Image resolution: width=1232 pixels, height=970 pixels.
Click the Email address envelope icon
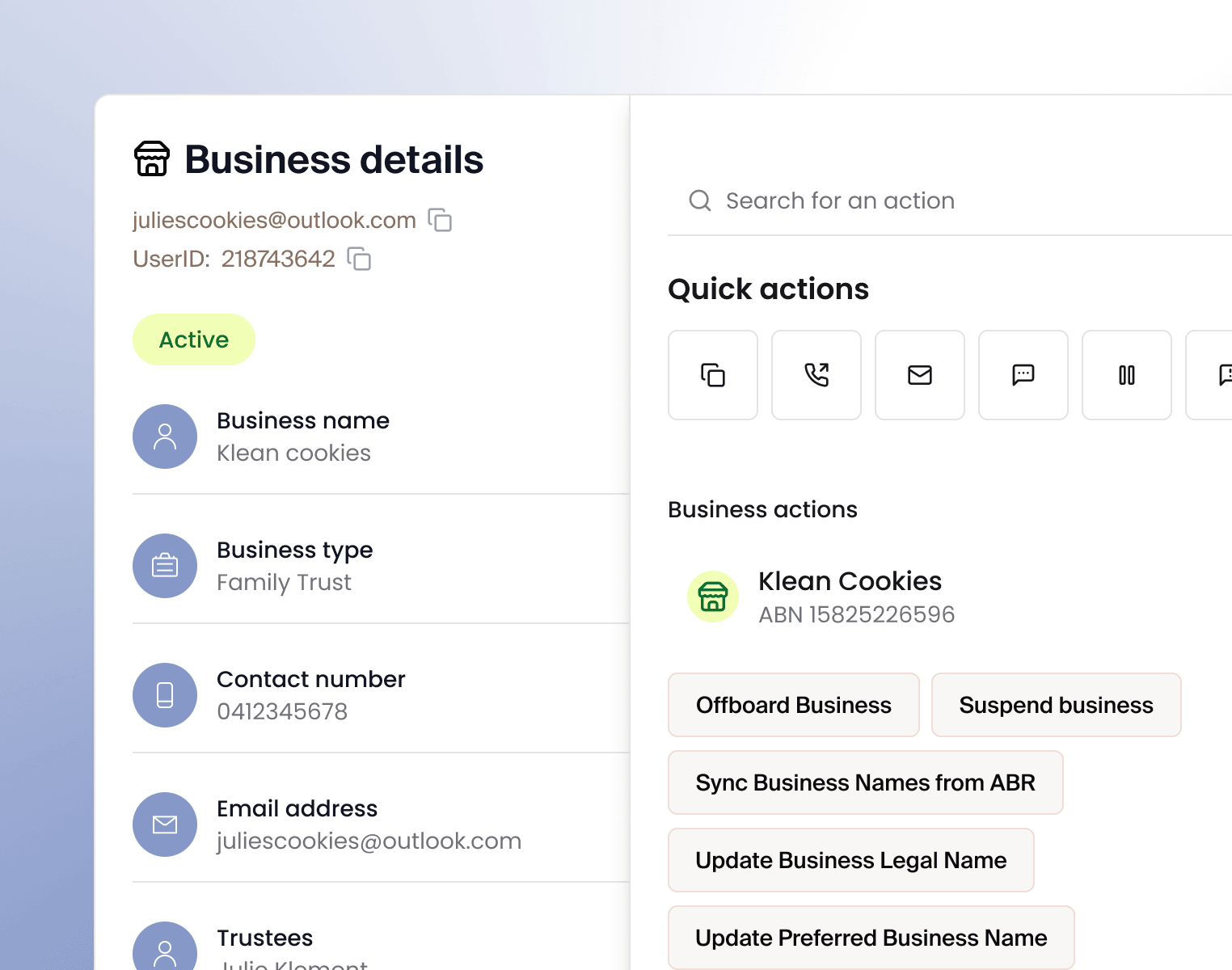coord(165,824)
